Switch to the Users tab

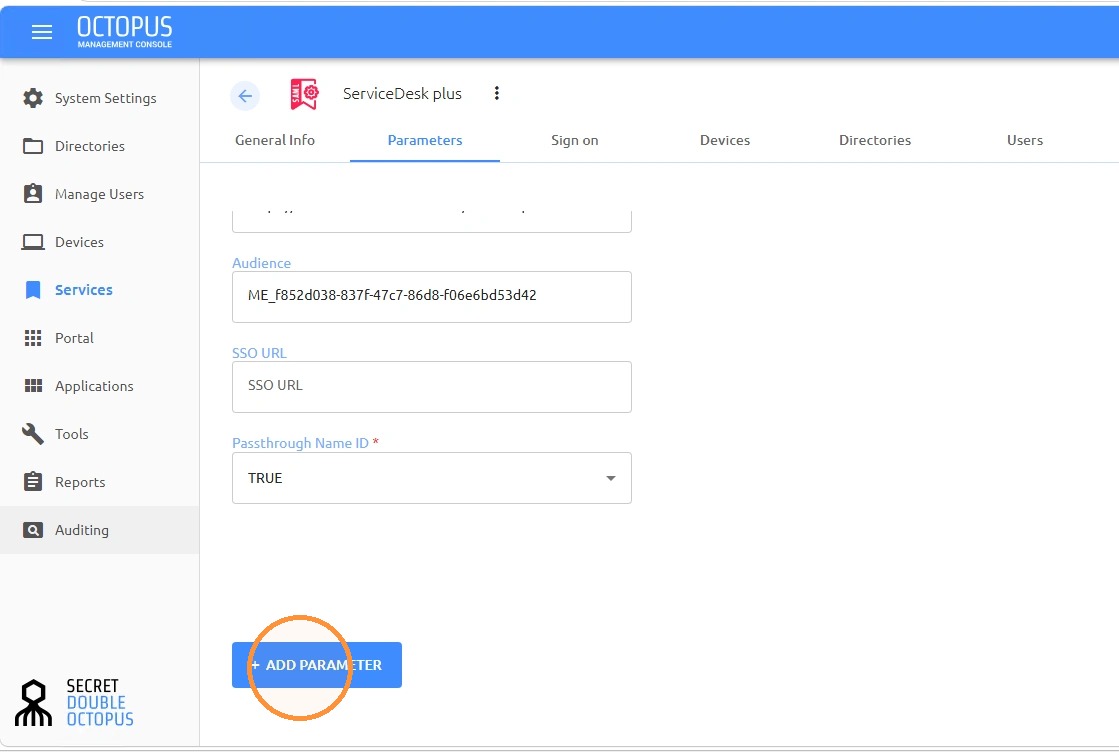click(1025, 141)
